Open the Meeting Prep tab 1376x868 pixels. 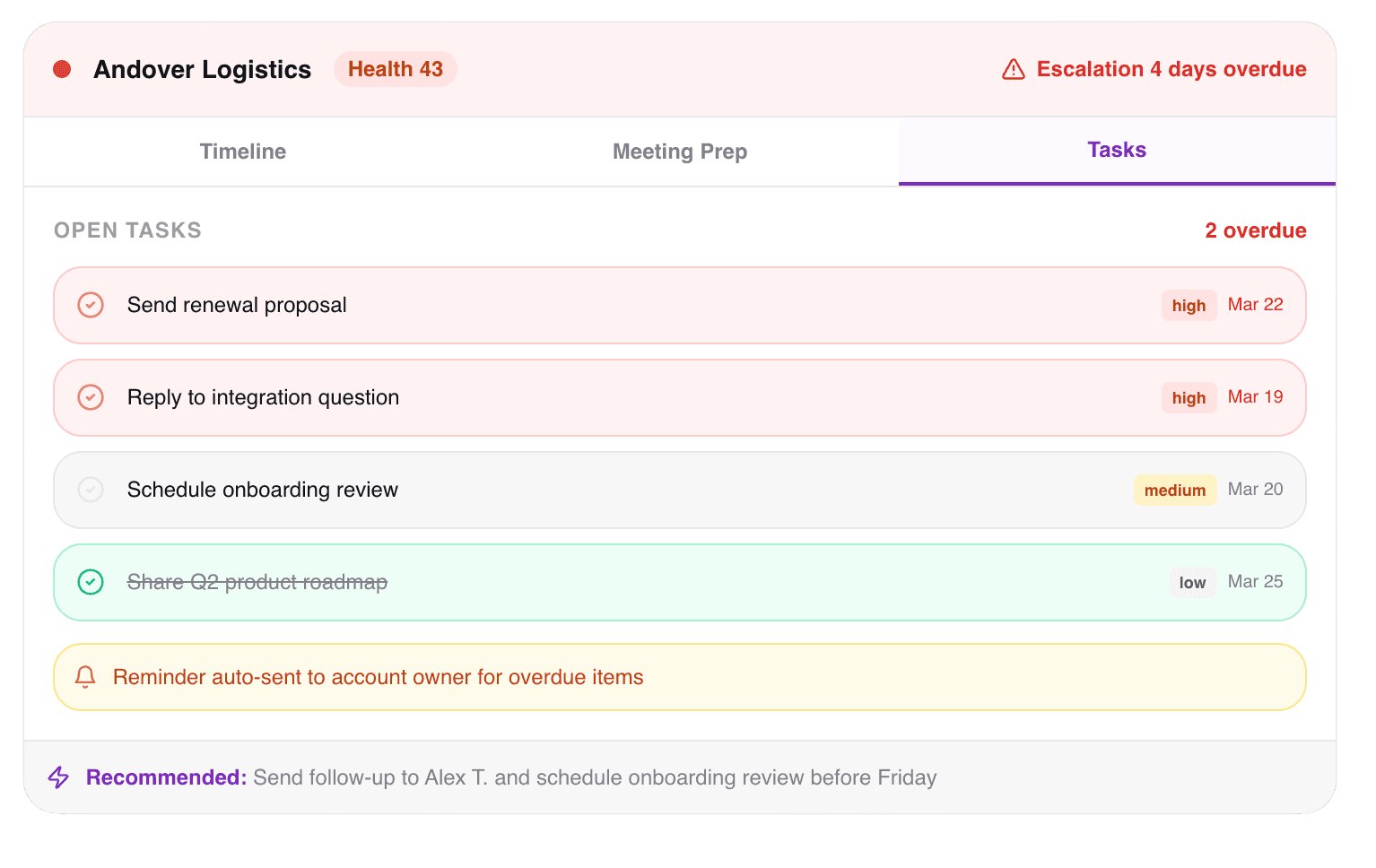tap(679, 152)
